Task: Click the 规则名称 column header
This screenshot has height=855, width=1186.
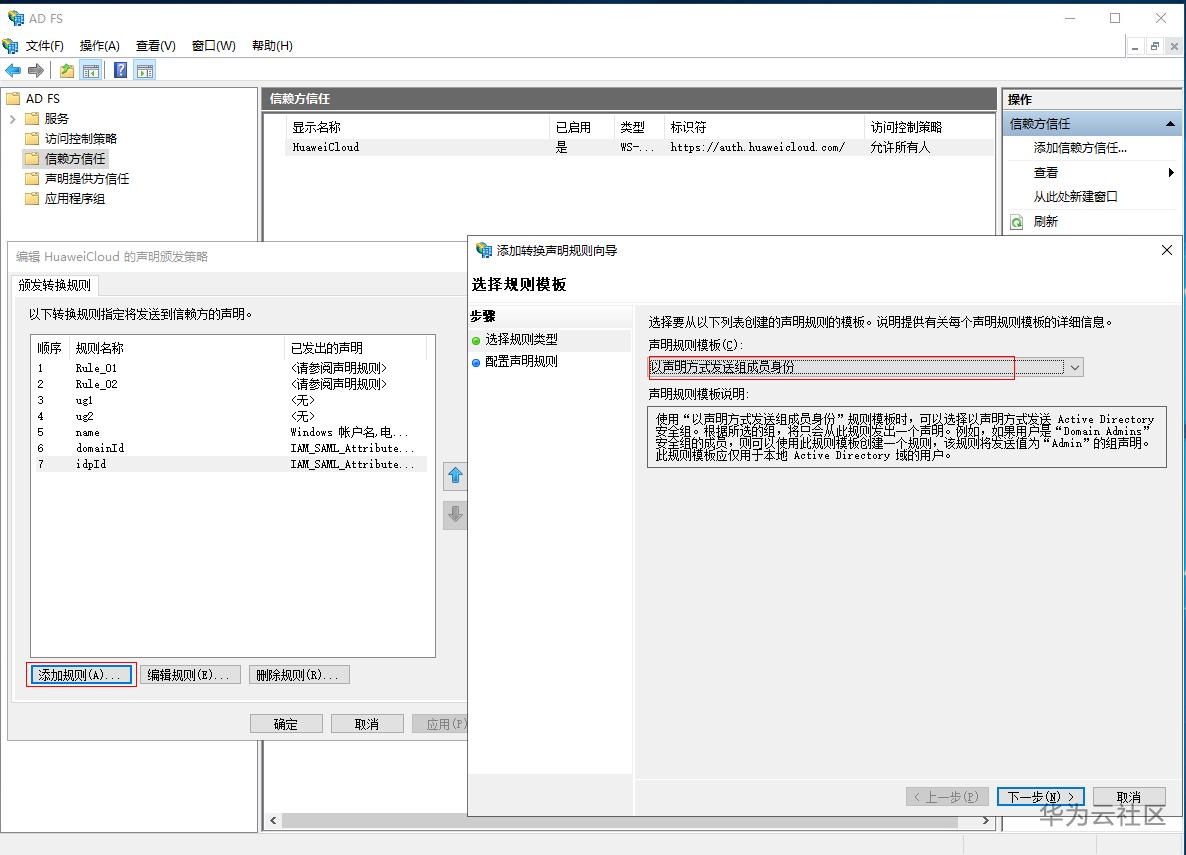Action: click(176, 348)
